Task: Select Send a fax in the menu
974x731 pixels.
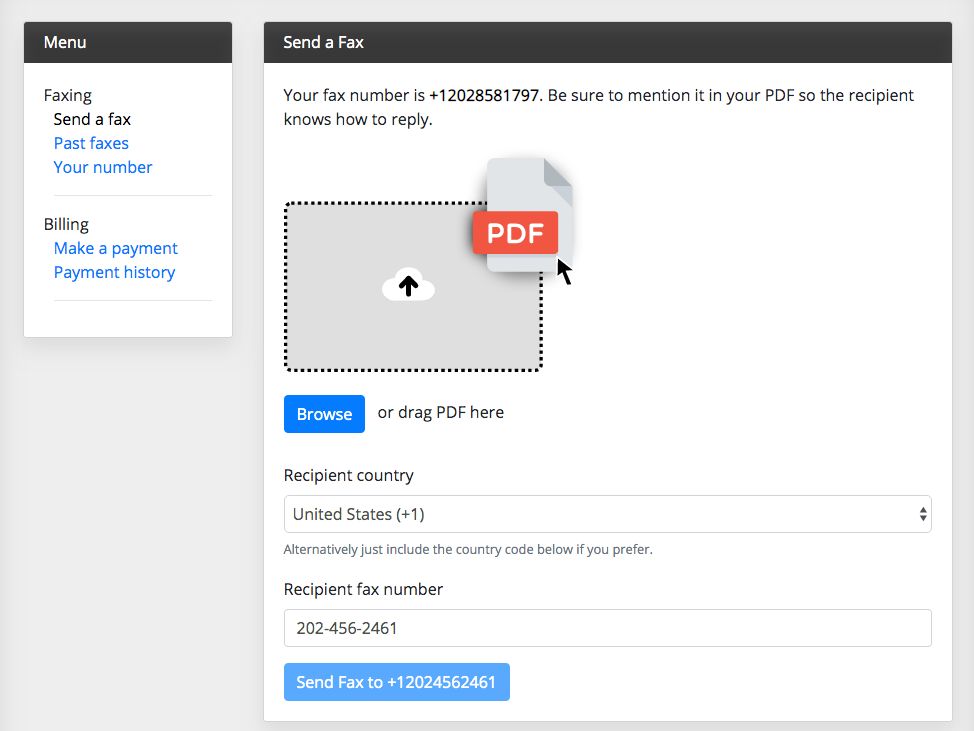Action: (92, 119)
